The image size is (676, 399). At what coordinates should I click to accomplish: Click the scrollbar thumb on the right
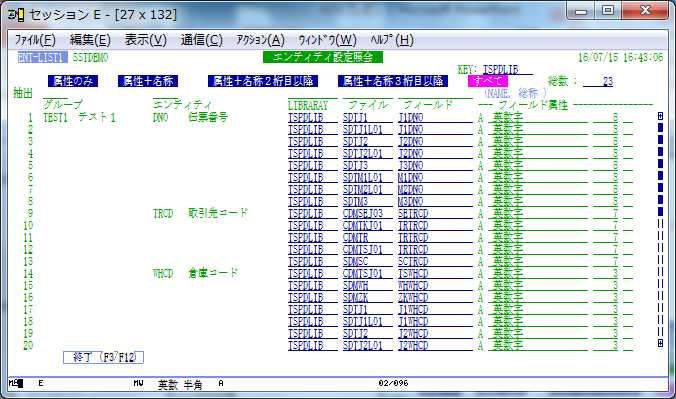(660, 170)
